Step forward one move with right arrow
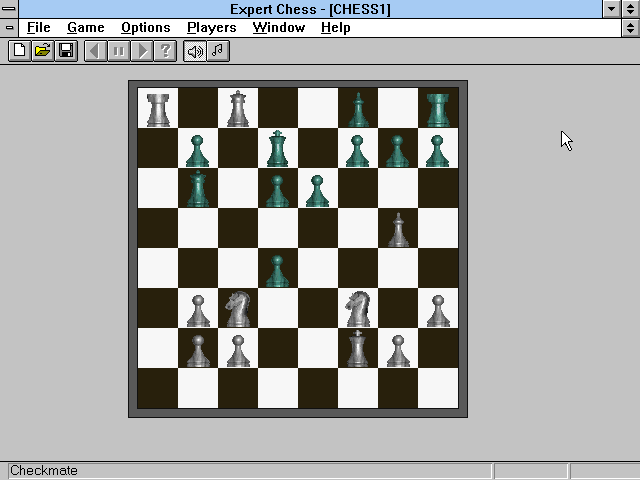Image resolution: width=640 pixels, height=480 pixels. [x=142, y=51]
